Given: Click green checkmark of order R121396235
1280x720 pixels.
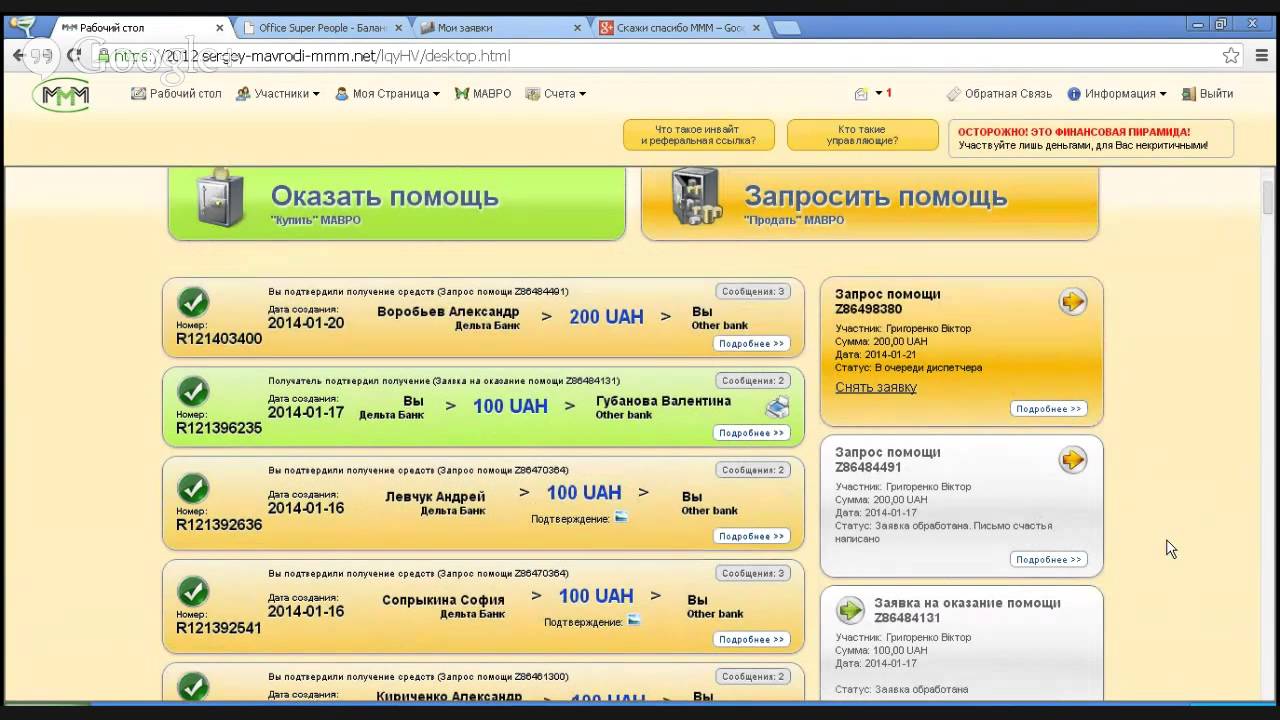Looking at the screenshot, I should pos(193,391).
